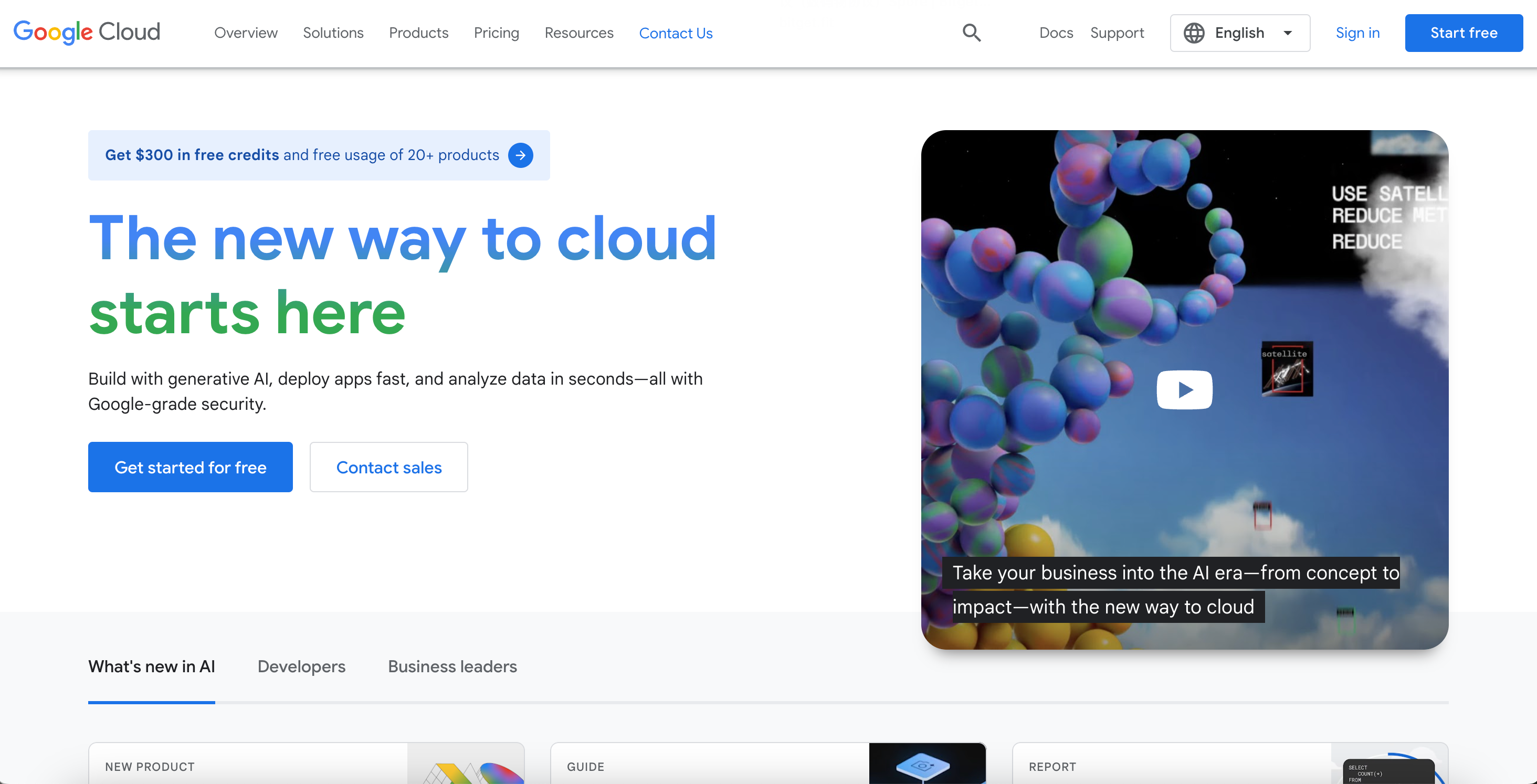
Task: Click the Sign in link
Action: pyautogui.click(x=1358, y=32)
